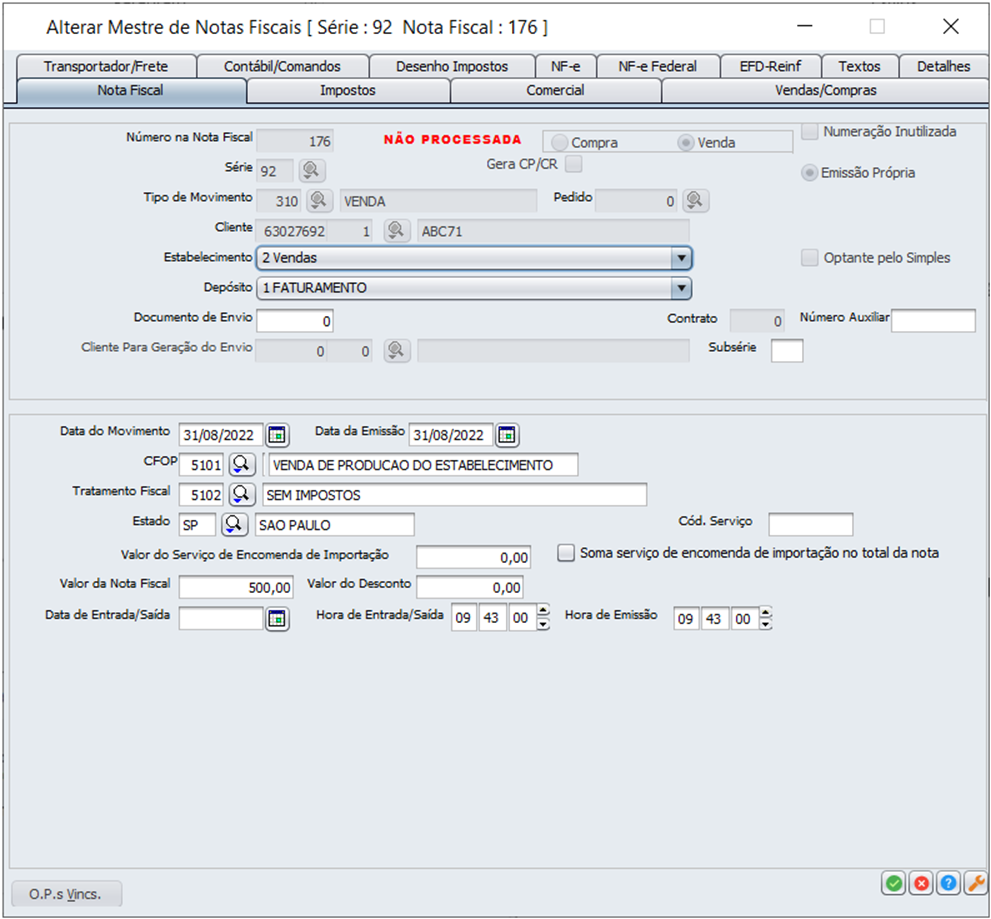Click the SAO PAULO state name field
Viewport: 991px width, 919px height.
pos(335,525)
